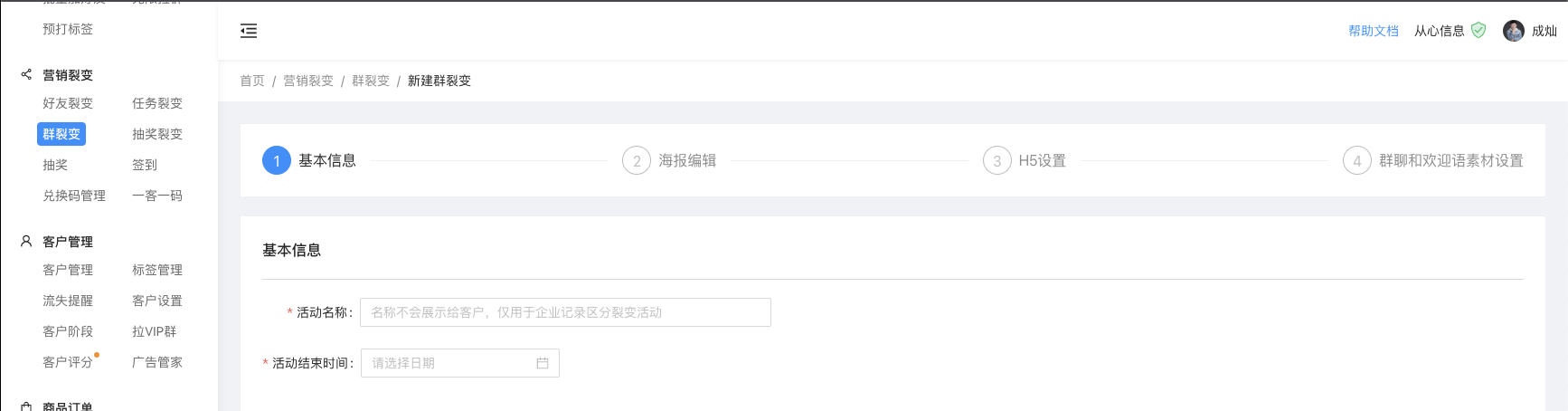Expand the 客户管理 menu section
Image resolution: width=1568 pixels, height=411 pixels.
point(68,241)
